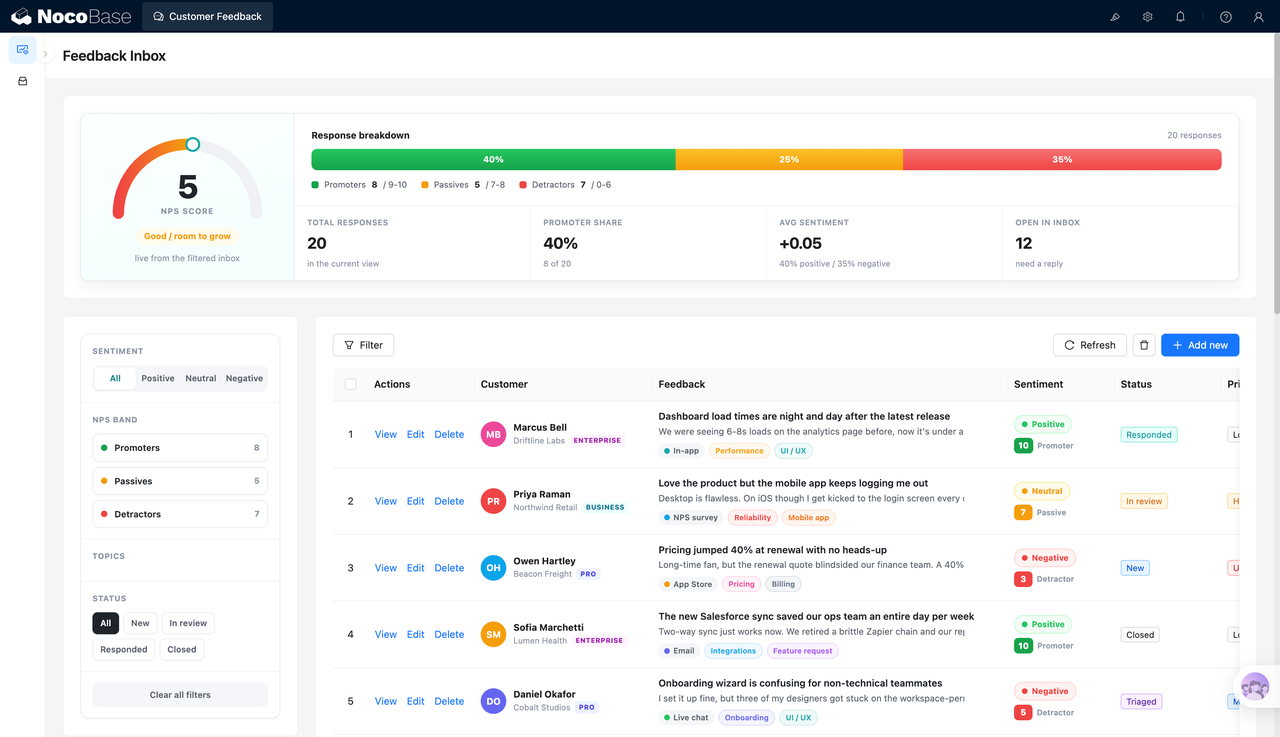Choose the In review status chip
Image resolution: width=1280 pixels, height=737 pixels.
(188, 623)
